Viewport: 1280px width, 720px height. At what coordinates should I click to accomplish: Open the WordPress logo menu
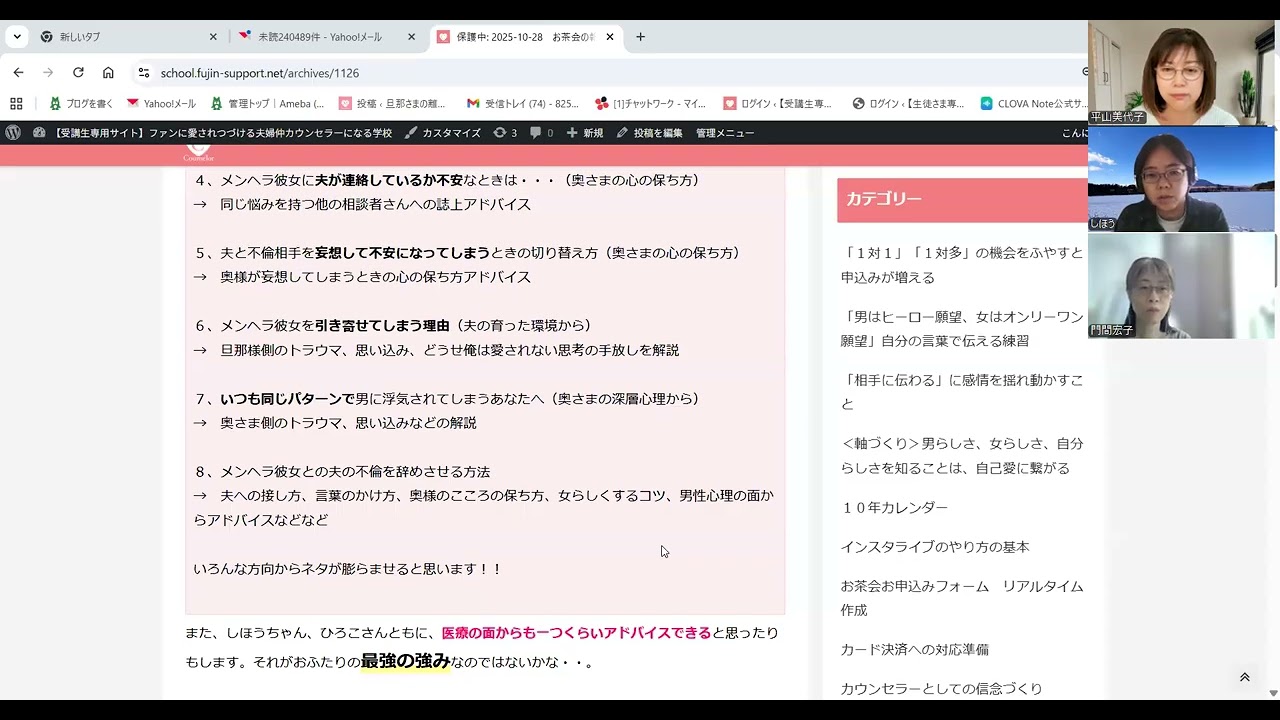point(13,133)
